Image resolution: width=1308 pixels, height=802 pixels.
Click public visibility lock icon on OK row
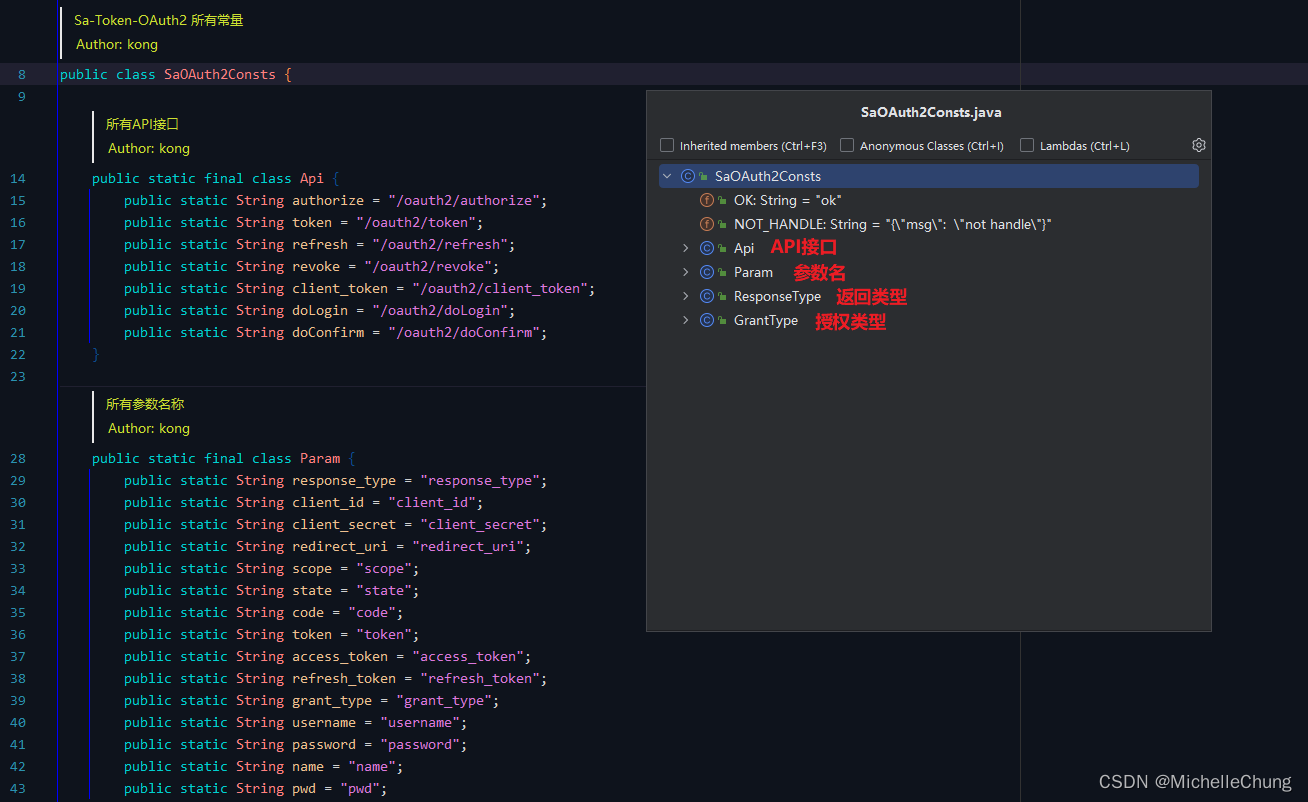pos(722,200)
